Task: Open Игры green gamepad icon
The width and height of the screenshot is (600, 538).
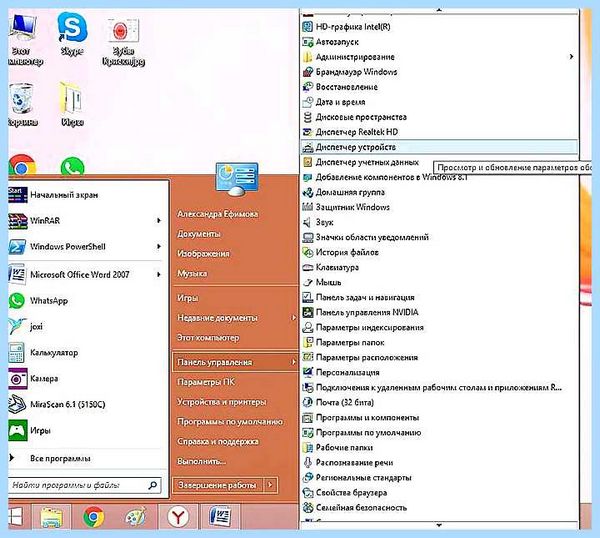Action: 18,430
